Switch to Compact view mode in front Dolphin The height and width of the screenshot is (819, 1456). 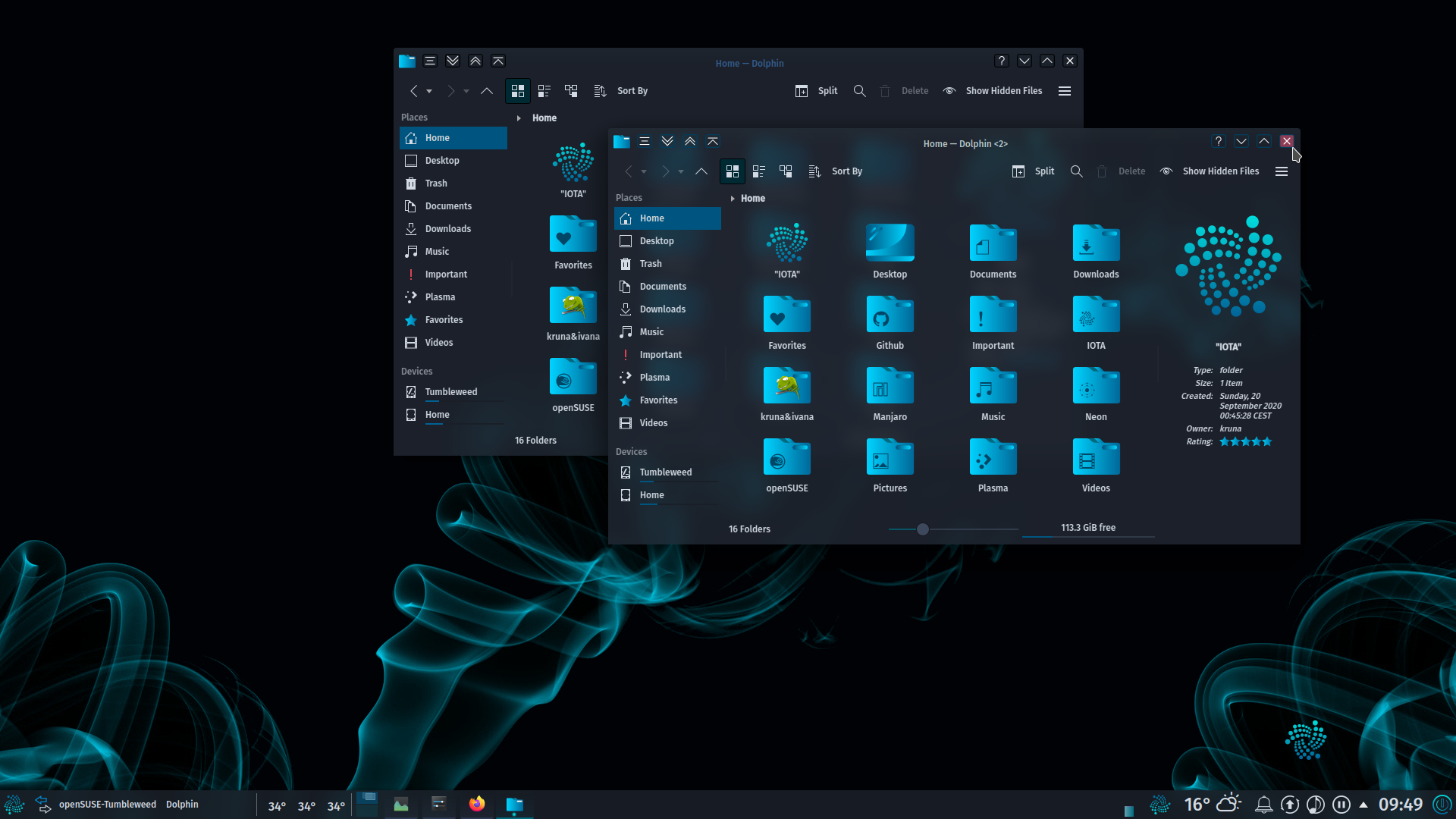click(x=759, y=171)
